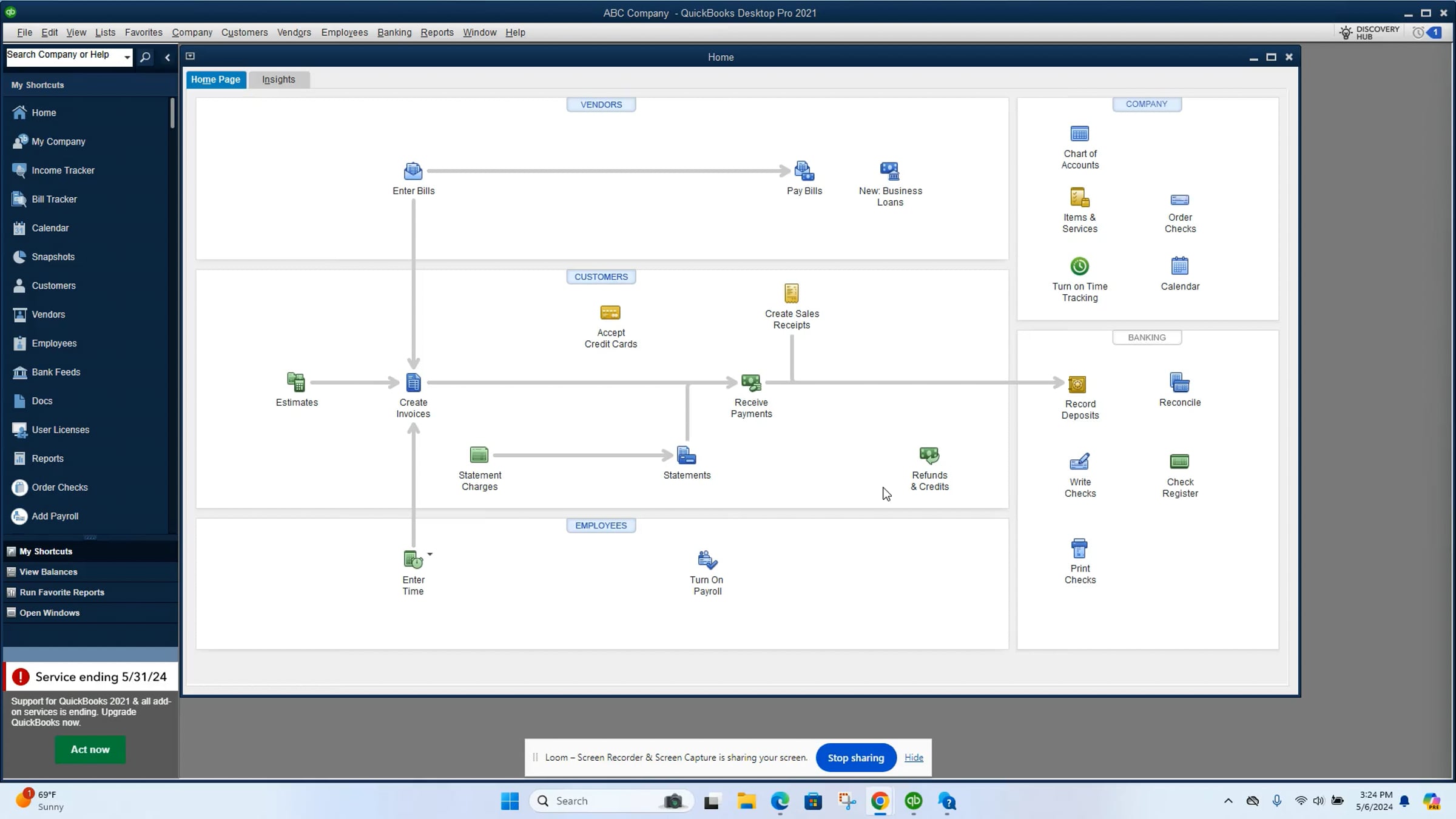Open the Reconcile icon
Screen dimensions: 1456x819
[1179, 383]
